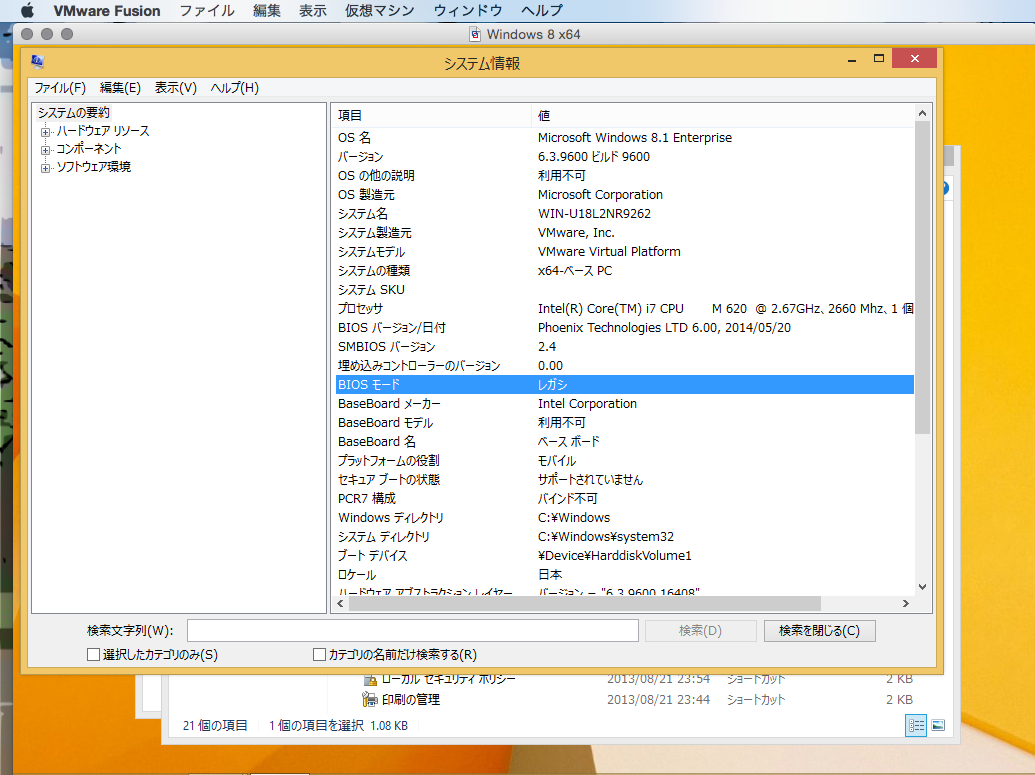Click VMware Virtual Platform value
This screenshot has width=1035, height=775.
(609, 252)
